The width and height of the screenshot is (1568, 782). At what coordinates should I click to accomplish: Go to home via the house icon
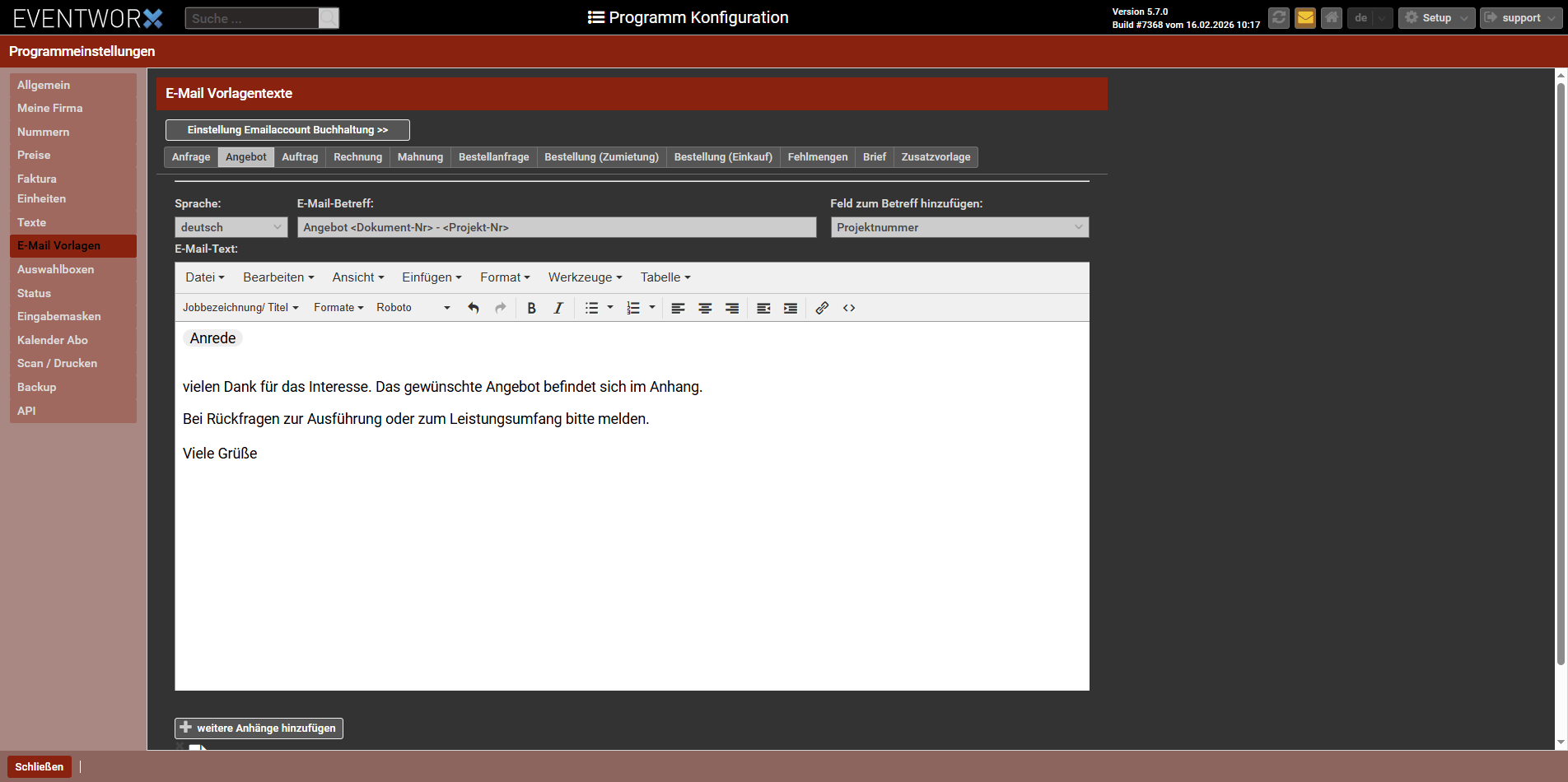pos(1332,17)
